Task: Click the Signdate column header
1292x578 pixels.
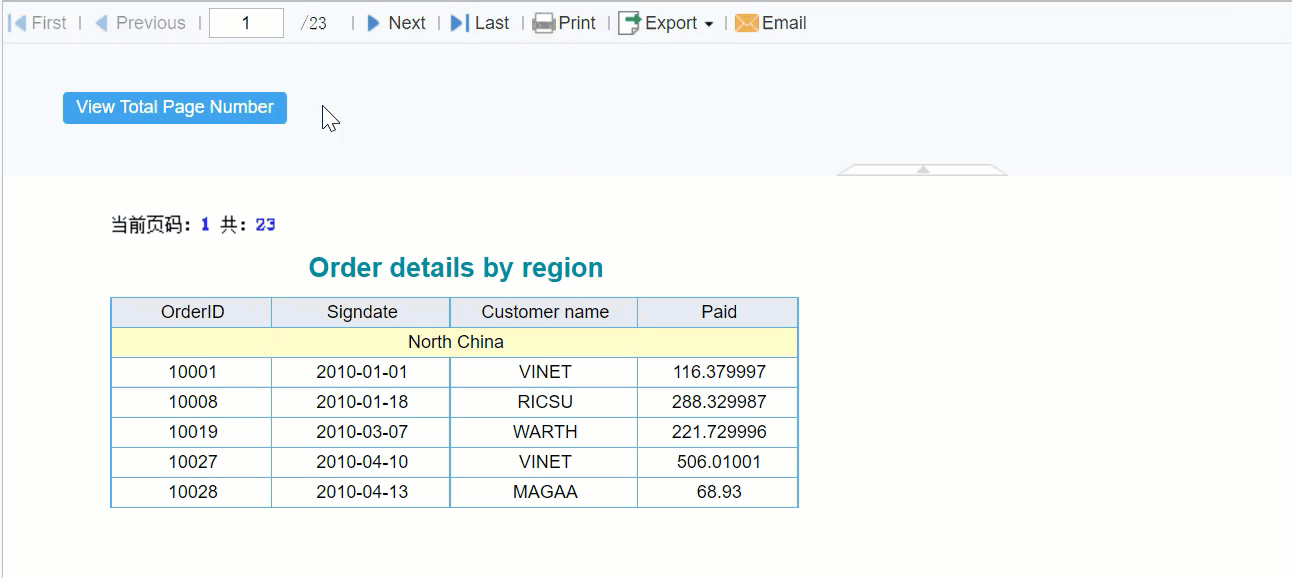Action: (x=360, y=311)
